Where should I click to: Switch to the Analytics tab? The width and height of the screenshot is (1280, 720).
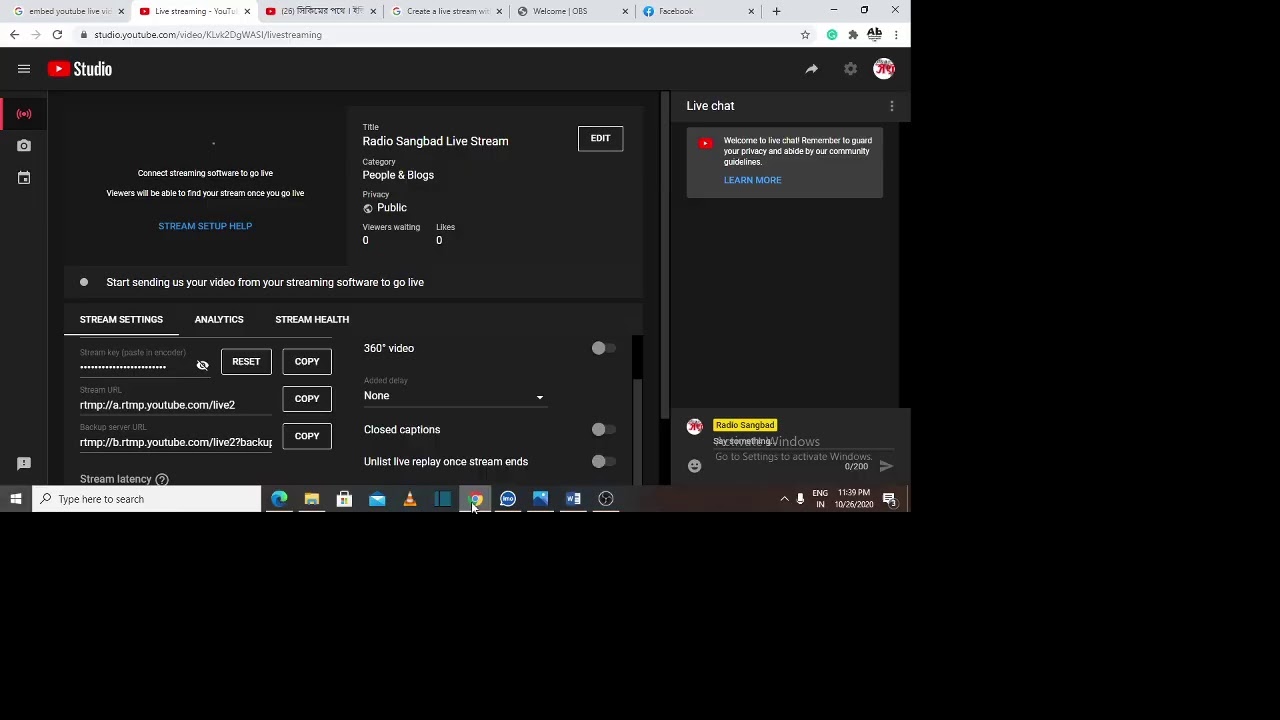pos(219,320)
